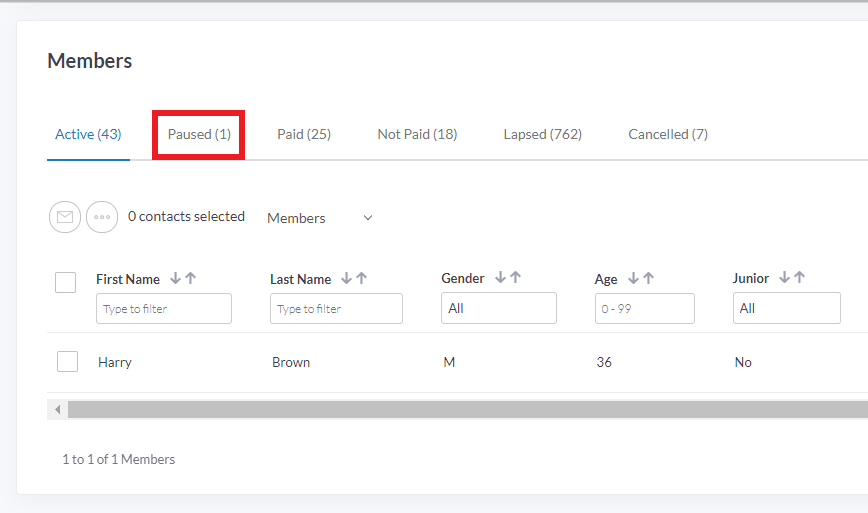Viewport: 868px width, 513px height.
Task: Click the email contacts envelope icon
Action: click(x=65, y=217)
